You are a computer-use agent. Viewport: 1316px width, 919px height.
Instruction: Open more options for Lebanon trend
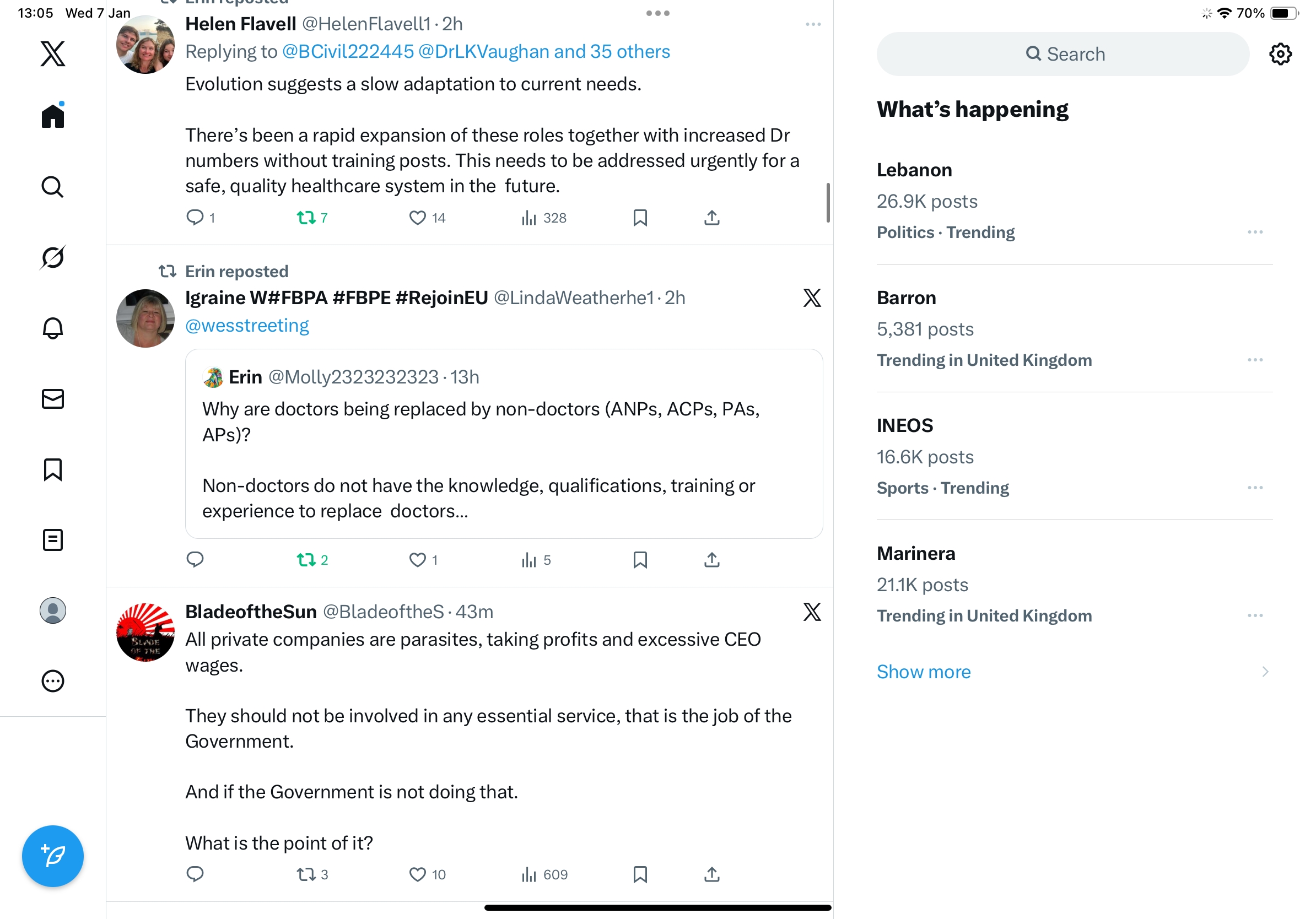pyautogui.click(x=1255, y=232)
